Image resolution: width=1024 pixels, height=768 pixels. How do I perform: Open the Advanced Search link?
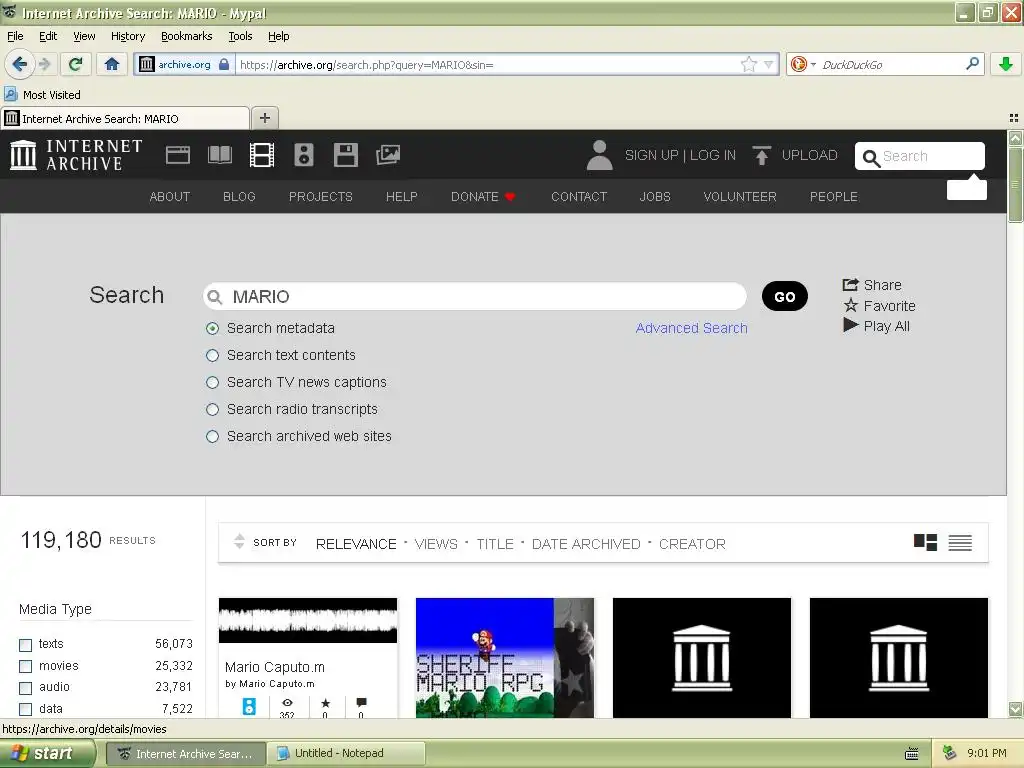692,328
